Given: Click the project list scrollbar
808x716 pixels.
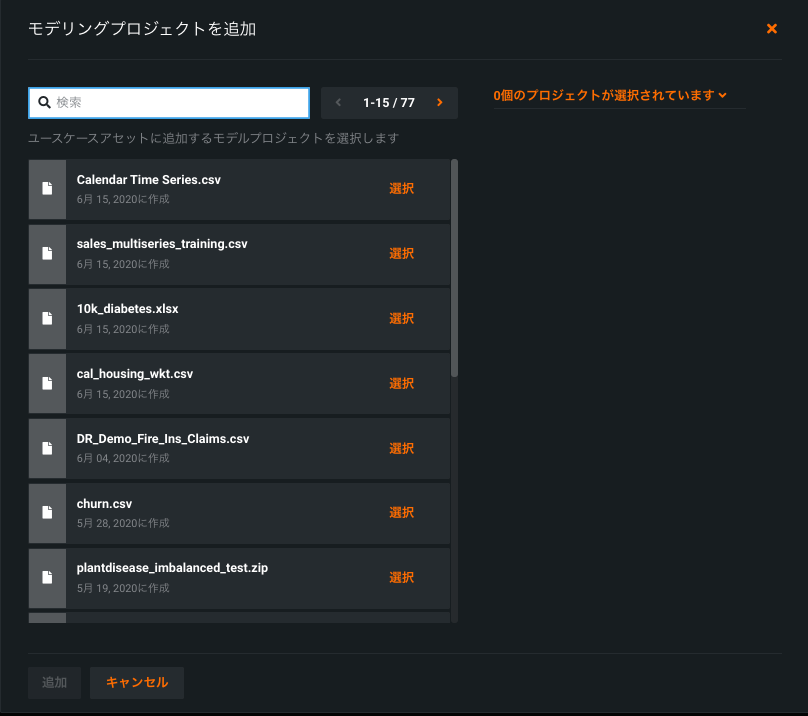Looking at the screenshot, I should point(455,270).
